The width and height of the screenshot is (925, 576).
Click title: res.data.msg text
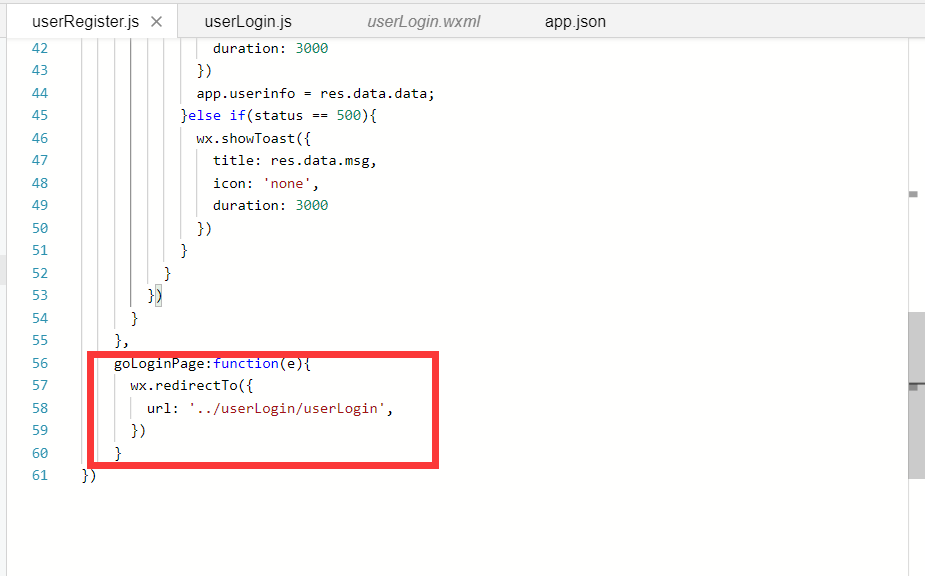pyautogui.click(x=294, y=161)
